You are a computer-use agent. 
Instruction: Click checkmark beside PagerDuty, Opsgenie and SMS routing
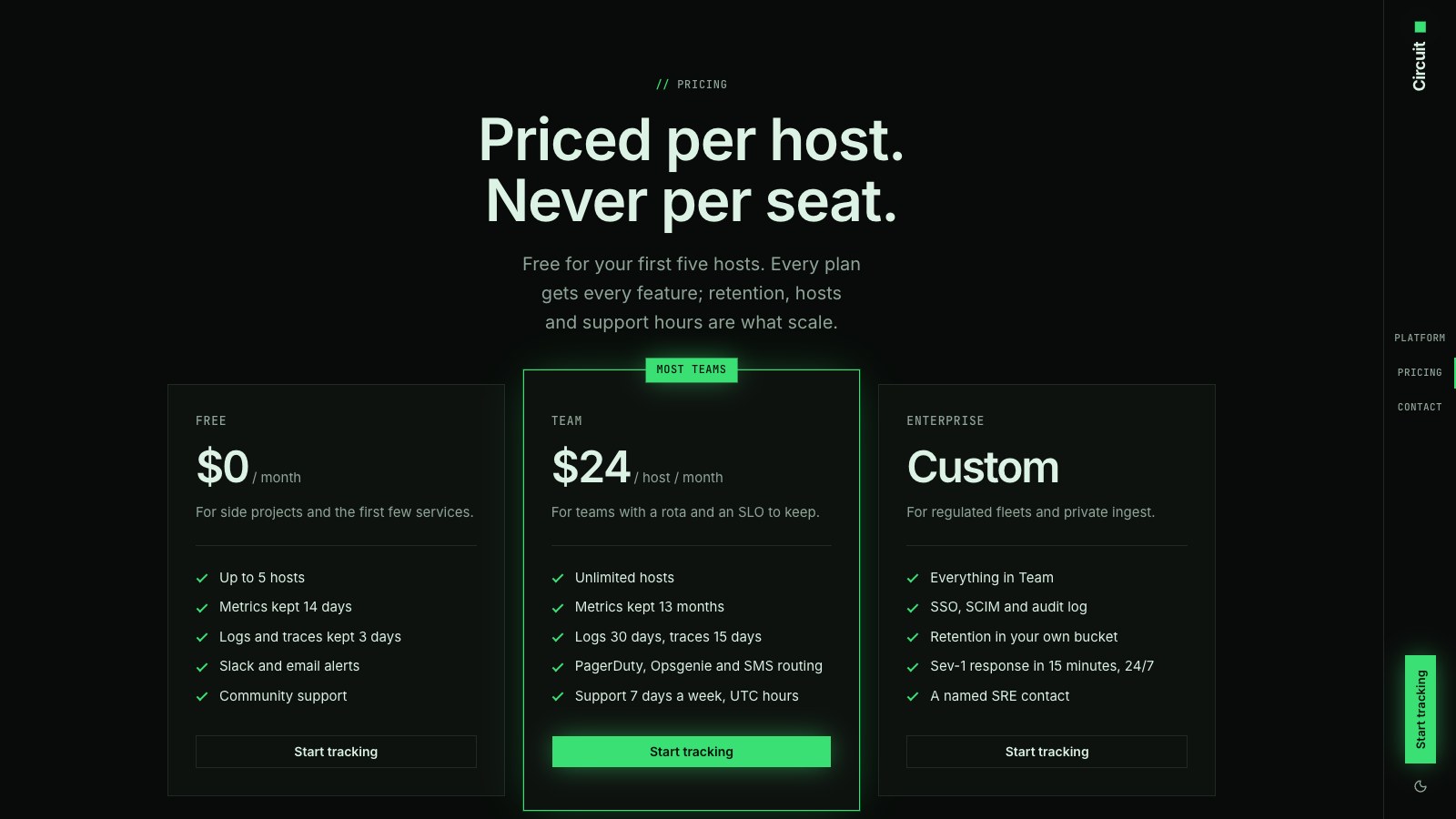pos(558,667)
